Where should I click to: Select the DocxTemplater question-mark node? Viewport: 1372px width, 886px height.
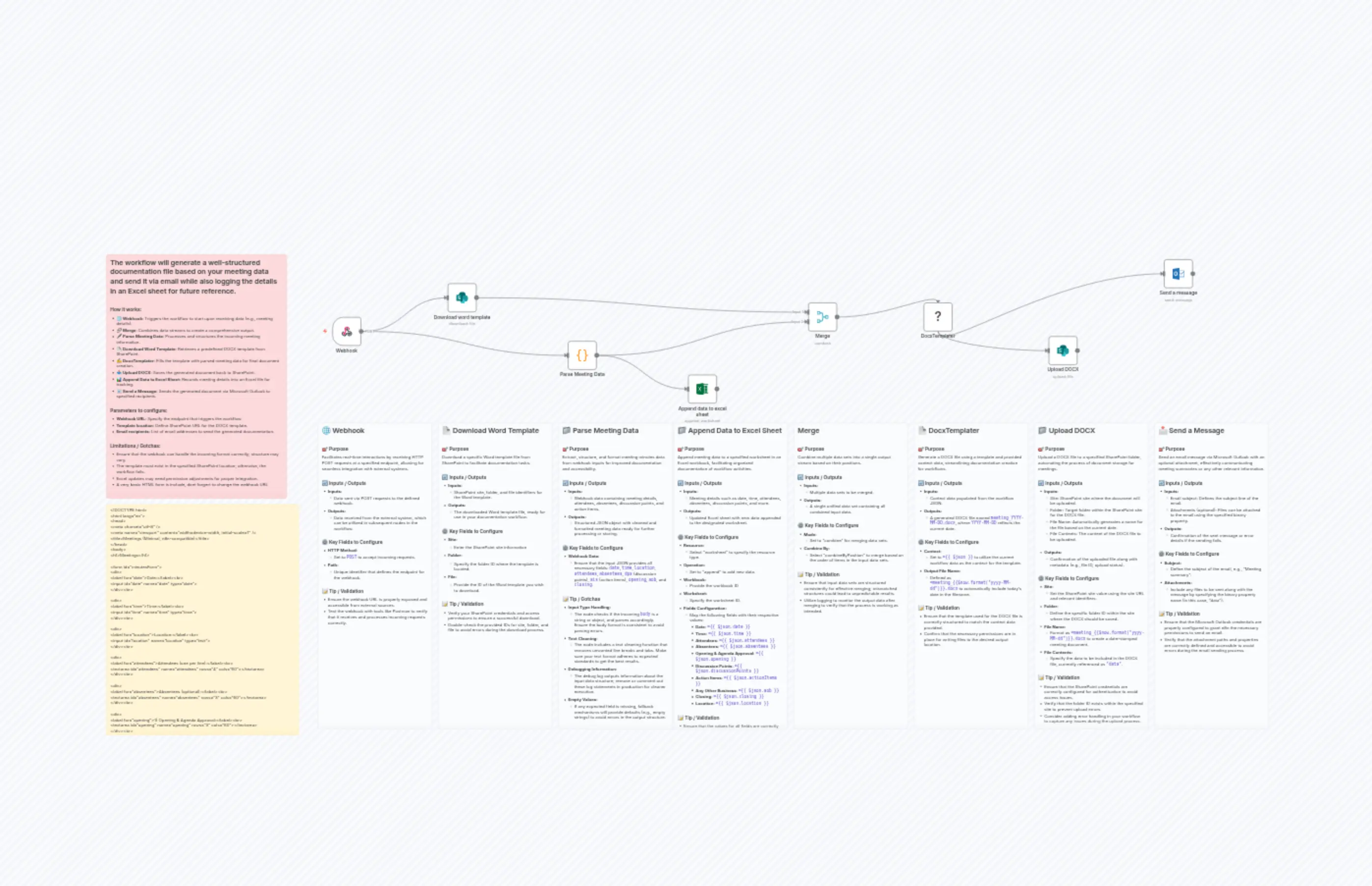coord(938,317)
